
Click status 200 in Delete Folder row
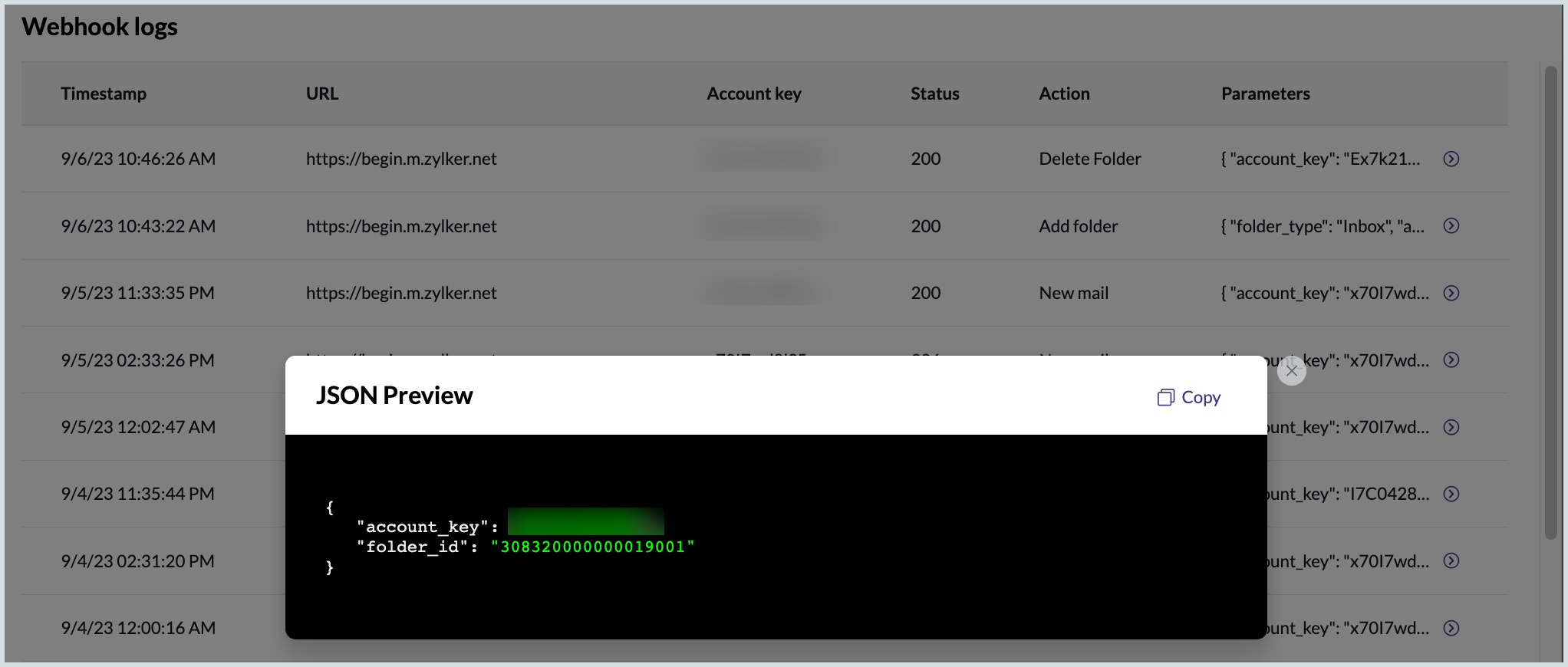926,159
